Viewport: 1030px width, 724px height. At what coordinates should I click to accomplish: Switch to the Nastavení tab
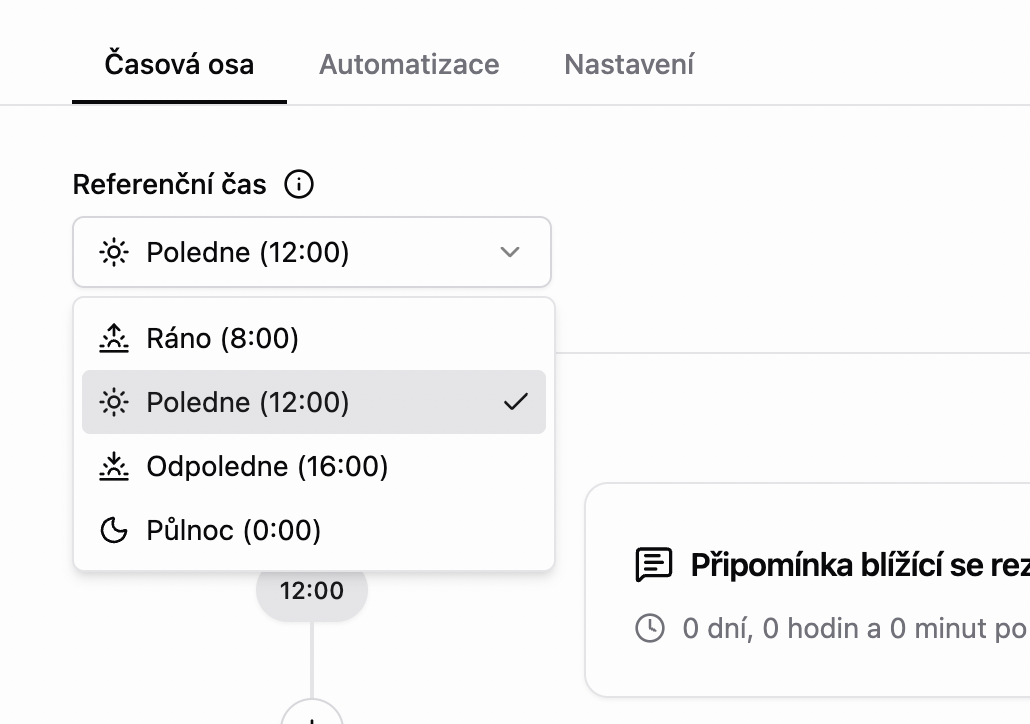click(628, 64)
